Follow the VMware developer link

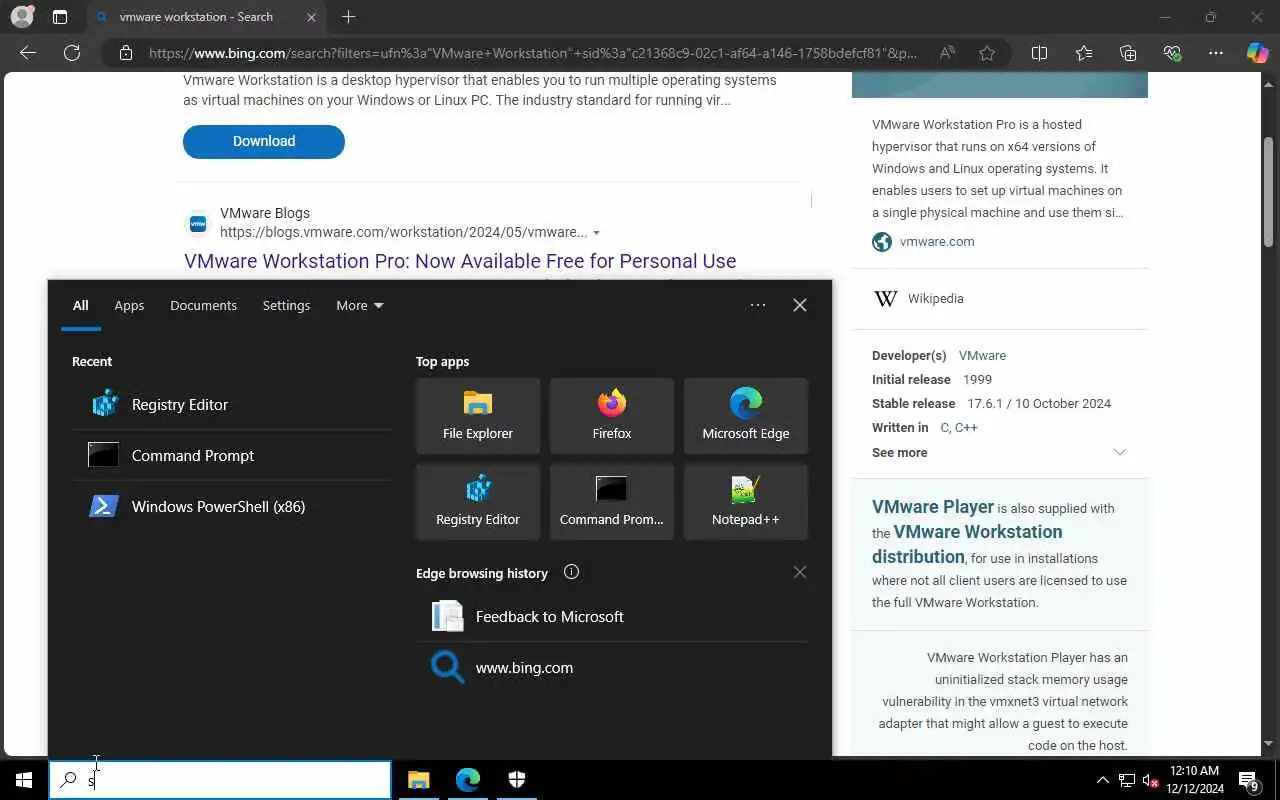point(982,355)
